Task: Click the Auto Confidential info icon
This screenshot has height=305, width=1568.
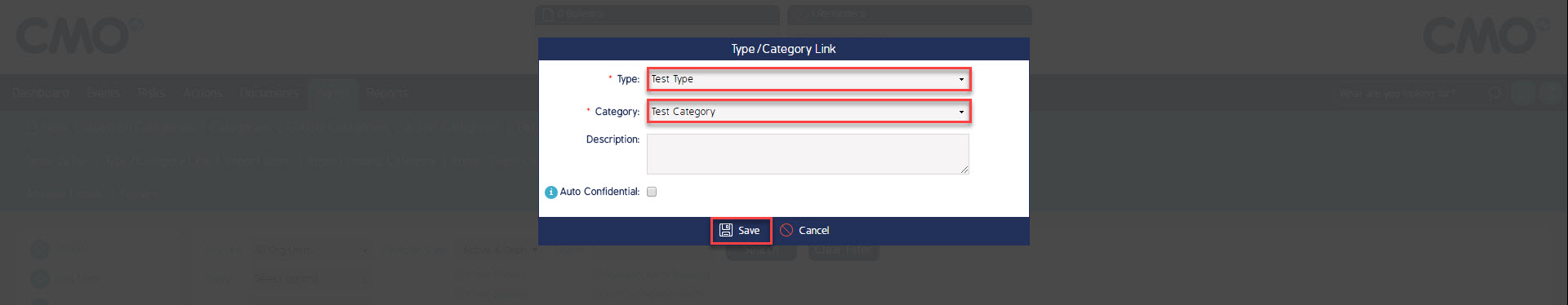Action: pyautogui.click(x=551, y=192)
